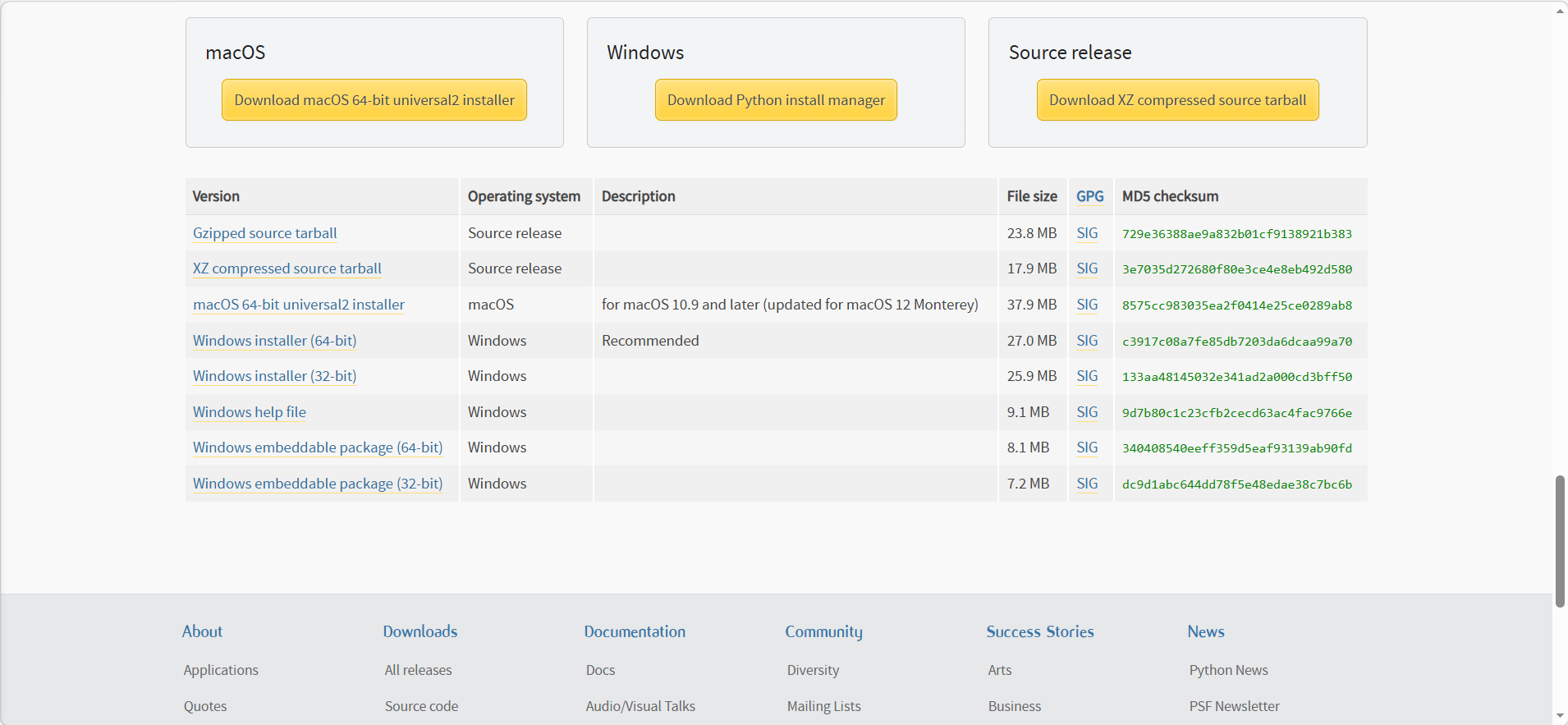Open SIG link for Windows installer 64-bit row

1087,341
